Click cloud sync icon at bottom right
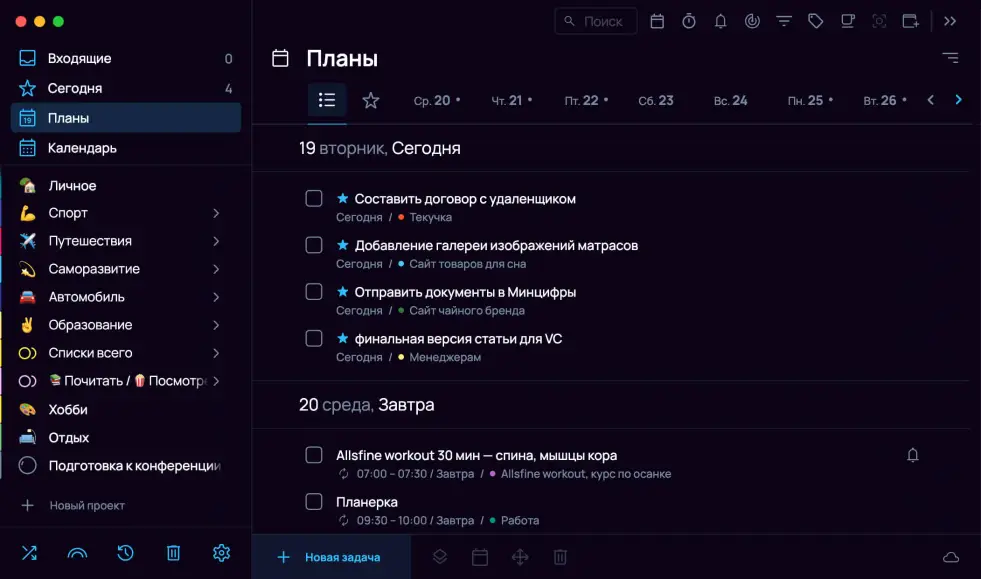 click(x=951, y=557)
